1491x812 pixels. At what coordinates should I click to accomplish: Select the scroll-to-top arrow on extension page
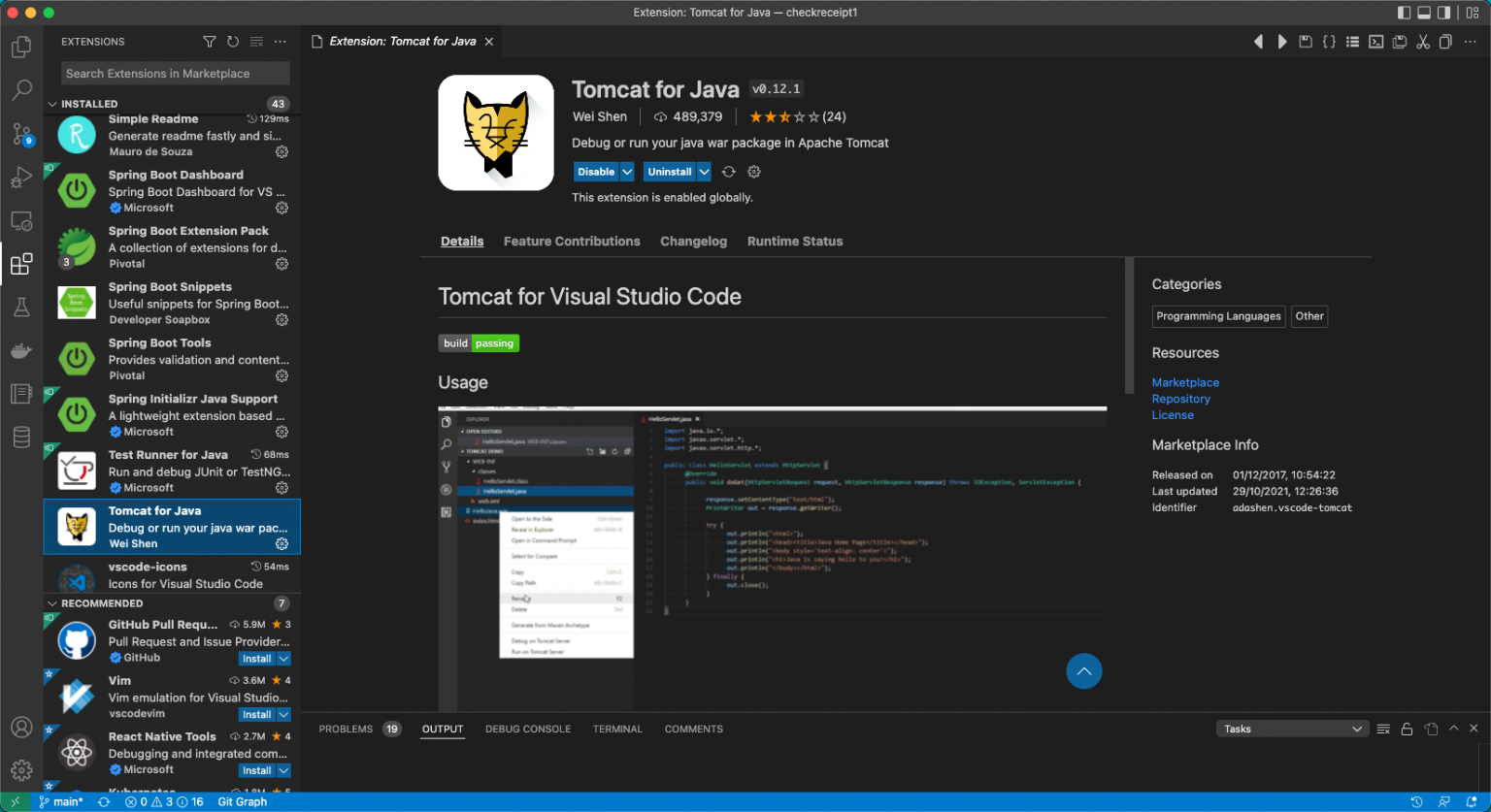tap(1084, 670)
